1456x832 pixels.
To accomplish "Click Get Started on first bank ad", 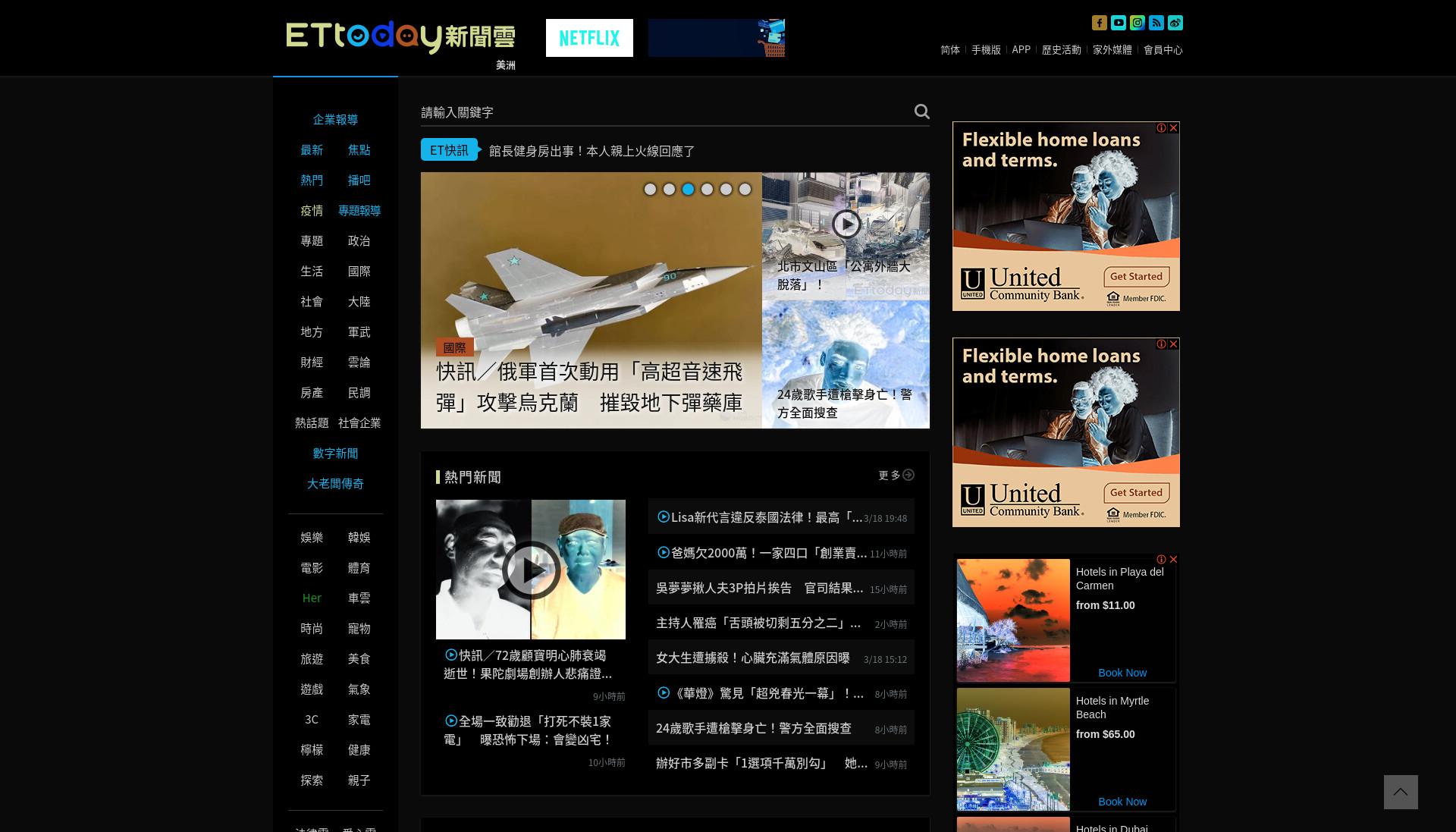I will [1136, 277].
